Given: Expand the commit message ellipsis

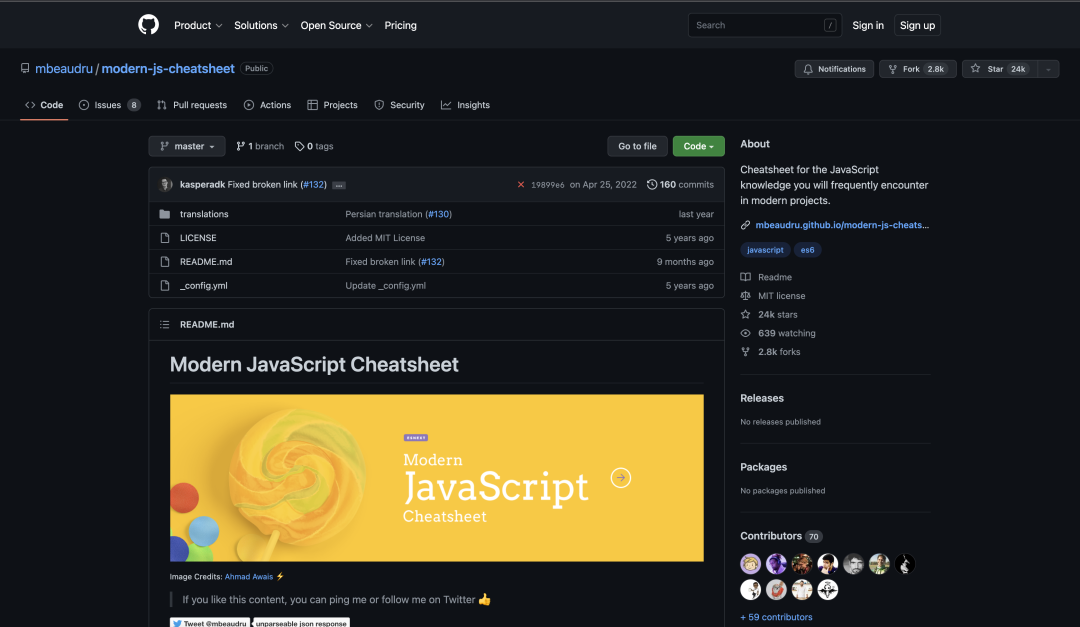Looking at the screenshot, I should pos(338,185).
